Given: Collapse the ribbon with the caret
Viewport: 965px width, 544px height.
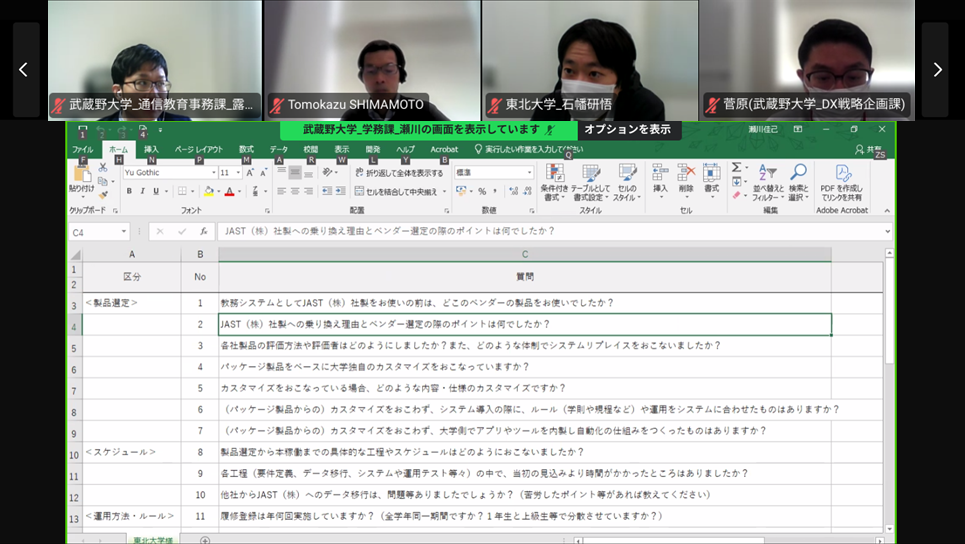Looking at the screenshot, I should 887,210.
